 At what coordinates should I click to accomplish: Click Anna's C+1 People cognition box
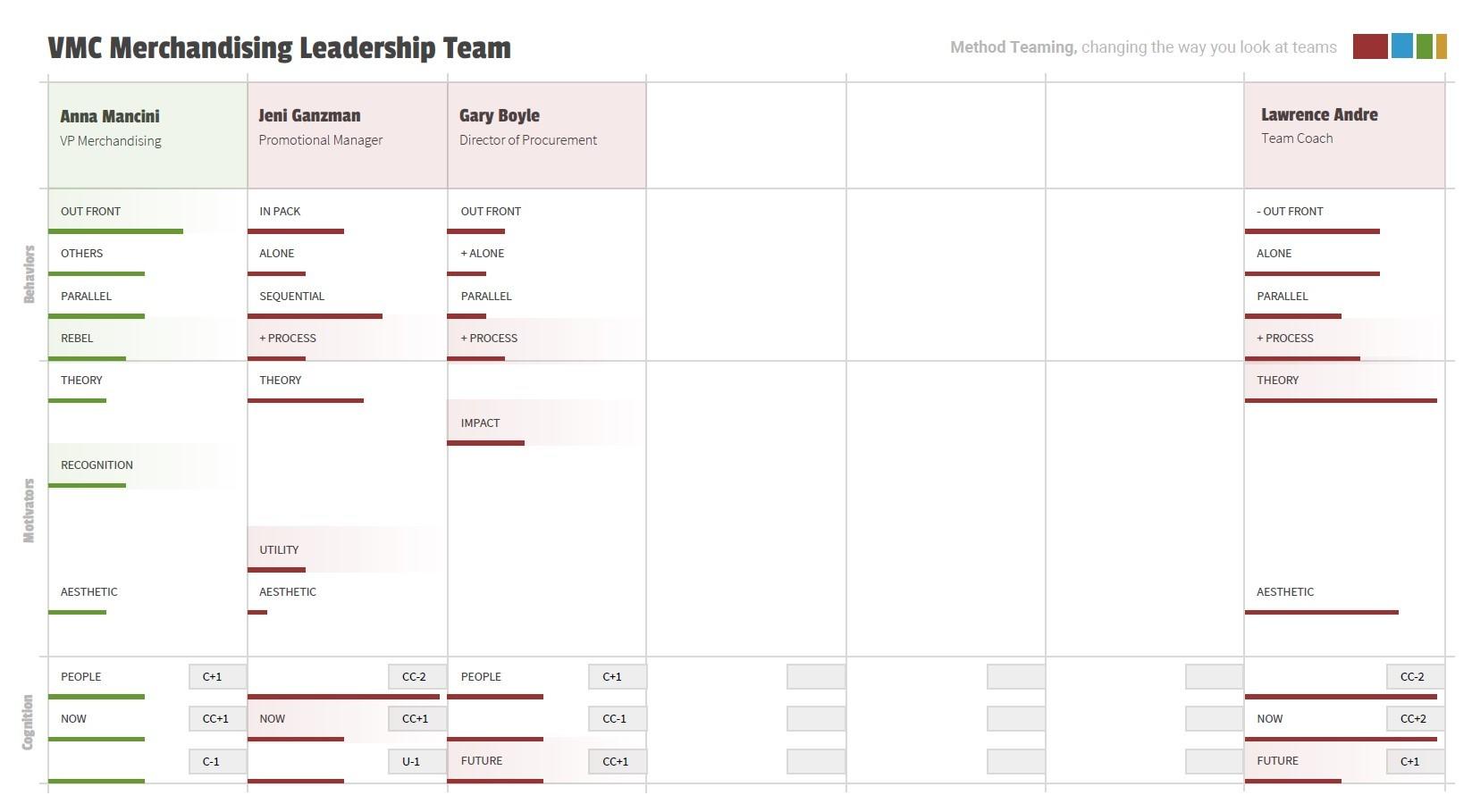pyautogui.click(x=218, y=677)
